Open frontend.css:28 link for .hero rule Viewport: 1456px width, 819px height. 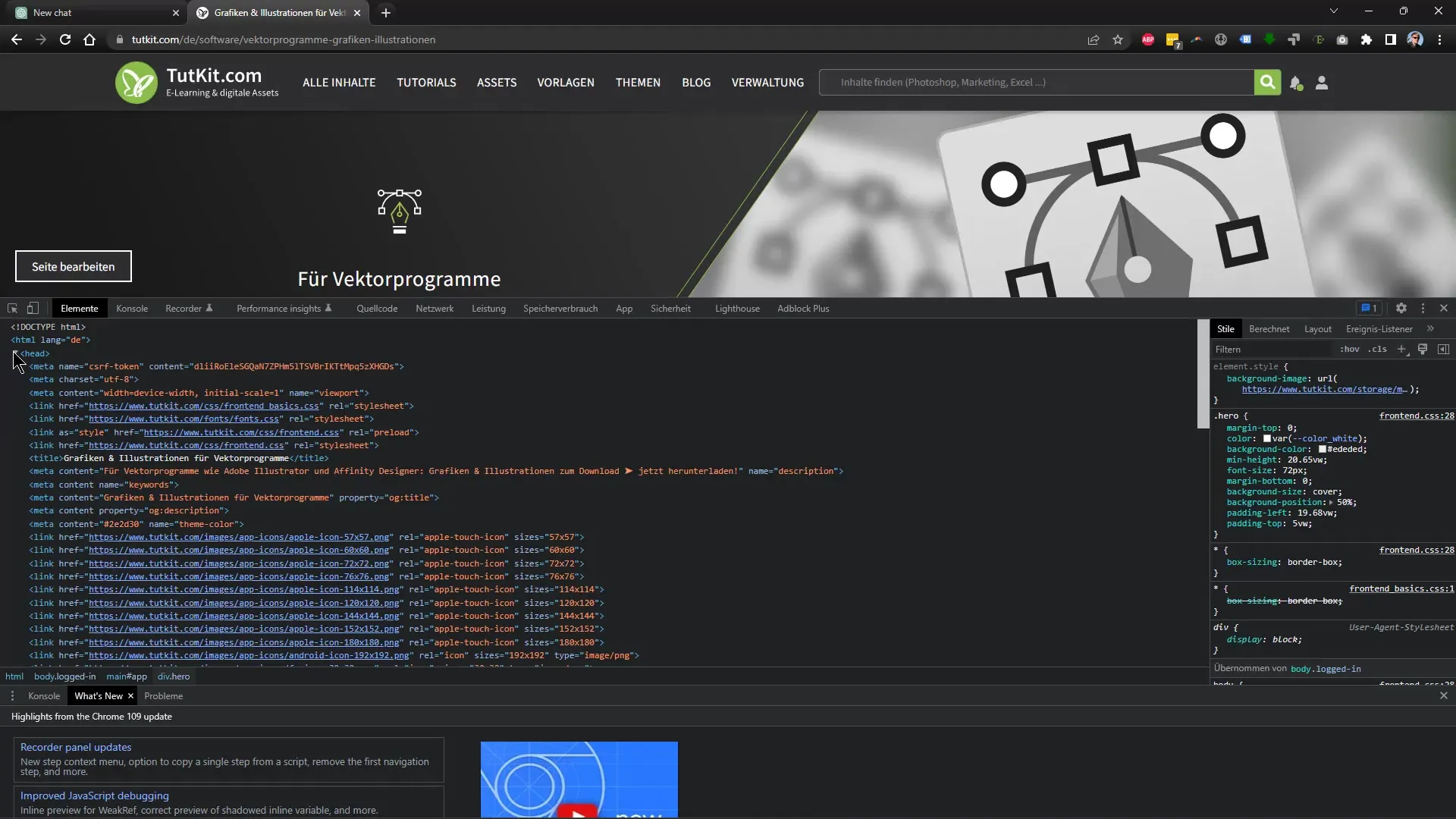coord(1417,416)
